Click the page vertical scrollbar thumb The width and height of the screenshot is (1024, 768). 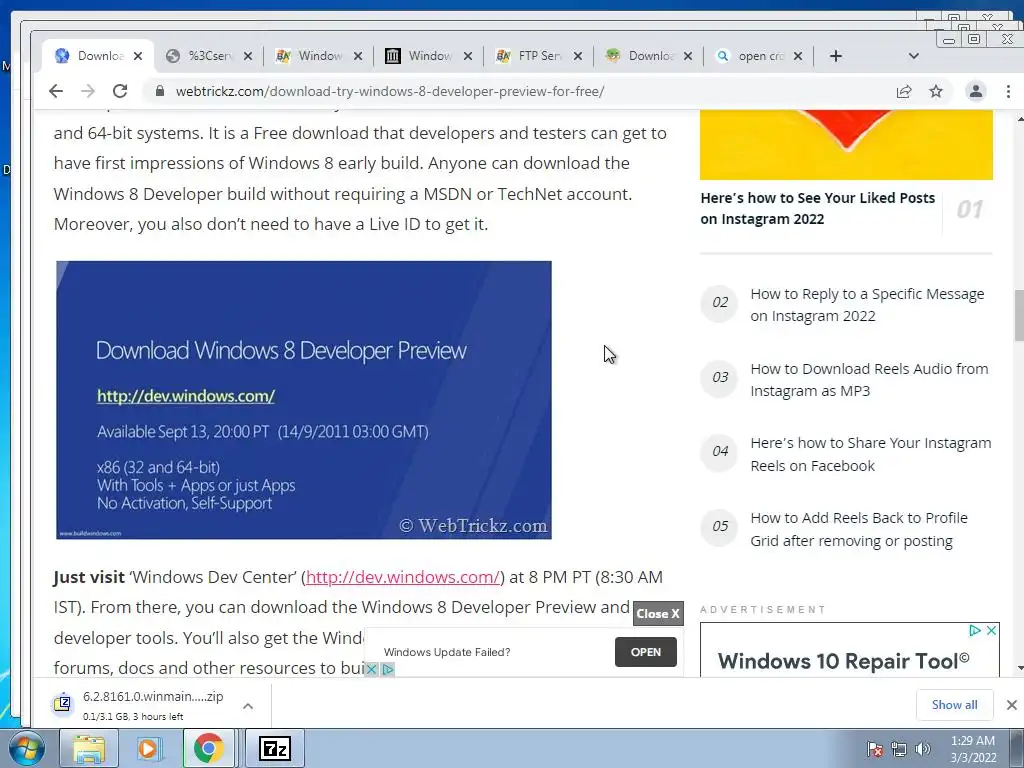click(x=1019, y=315)
